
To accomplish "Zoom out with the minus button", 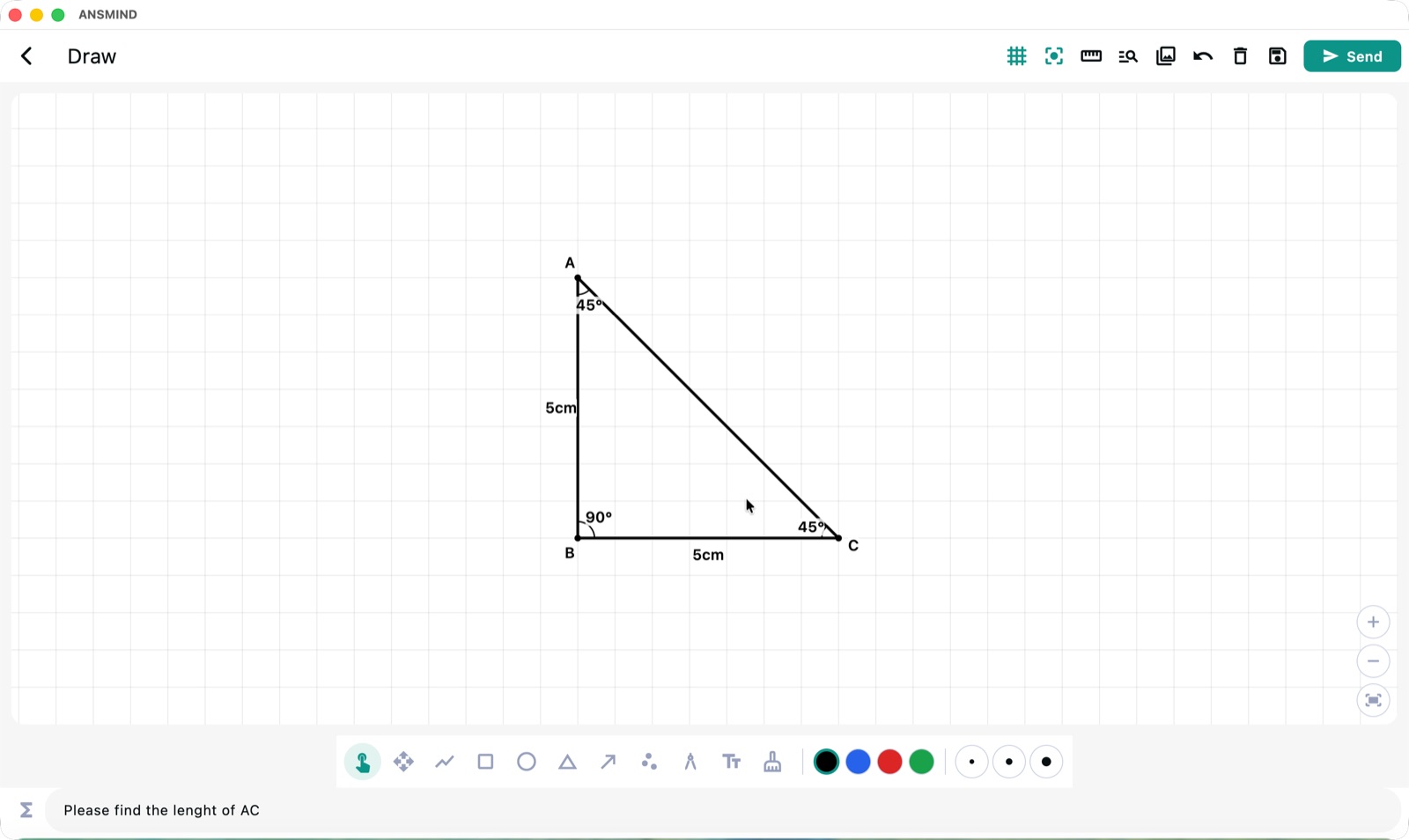I will click(x=1373, y=661).
